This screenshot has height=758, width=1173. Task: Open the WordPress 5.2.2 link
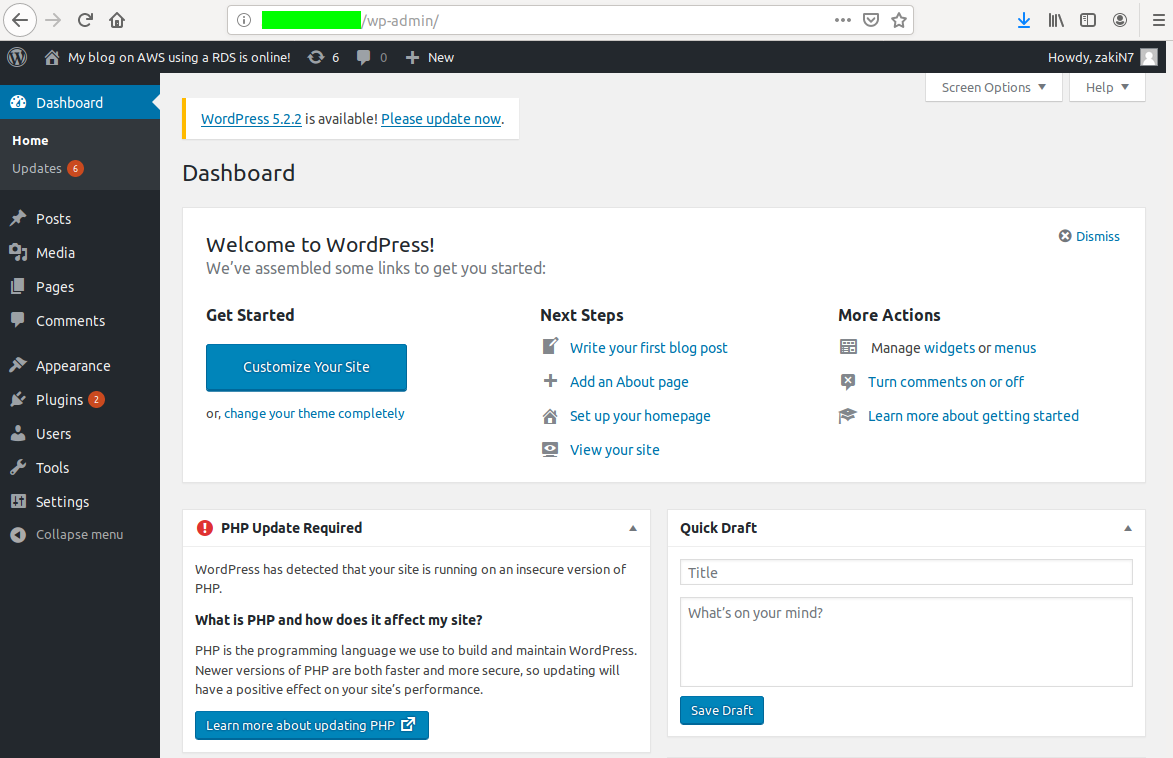tap(251, 119)
